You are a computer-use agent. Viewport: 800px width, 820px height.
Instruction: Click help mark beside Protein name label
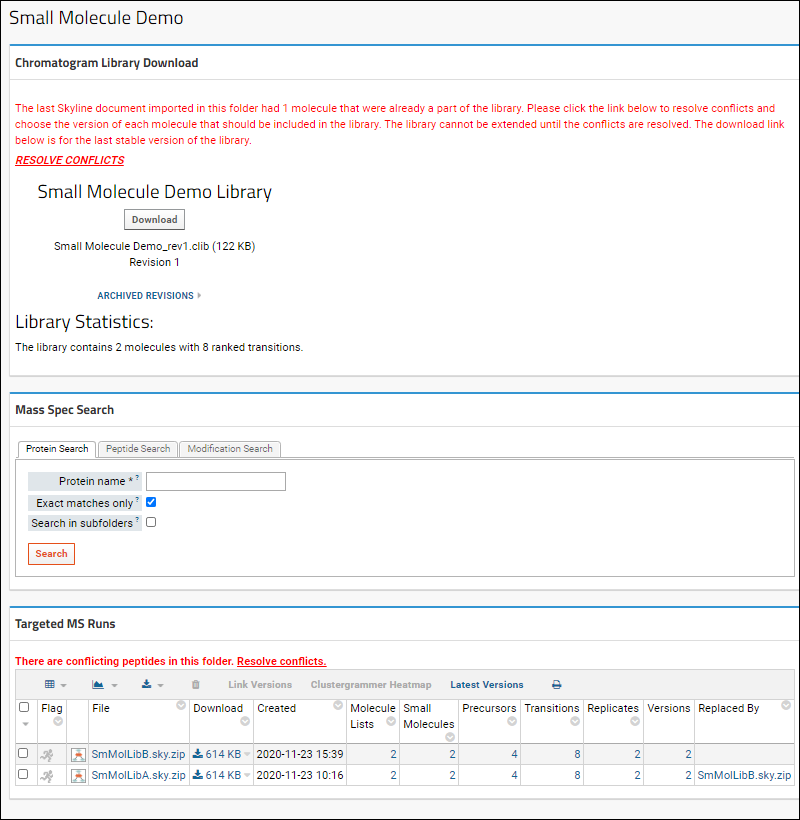point(137,477)
